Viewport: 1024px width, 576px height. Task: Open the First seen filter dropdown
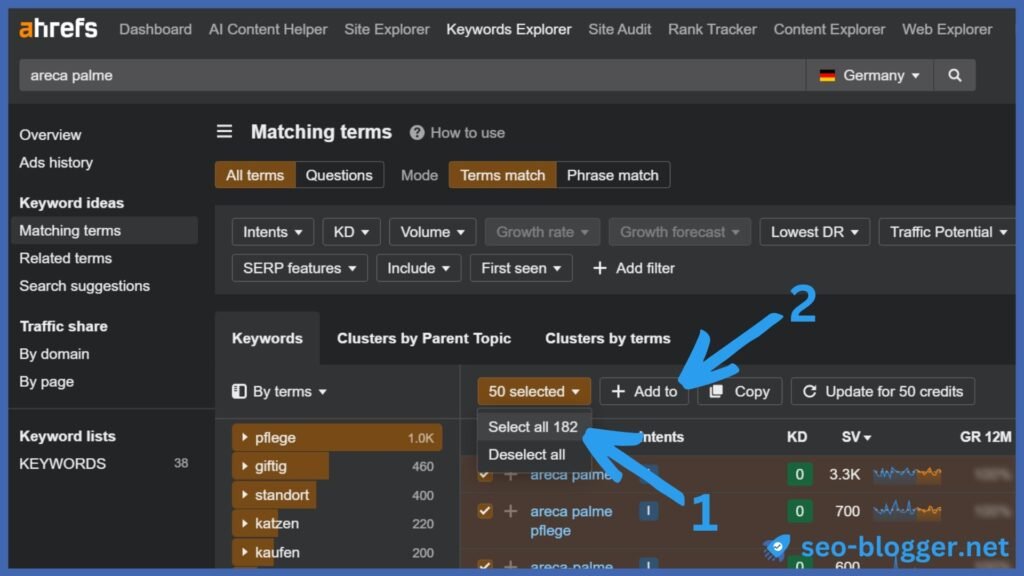(520, 268)
